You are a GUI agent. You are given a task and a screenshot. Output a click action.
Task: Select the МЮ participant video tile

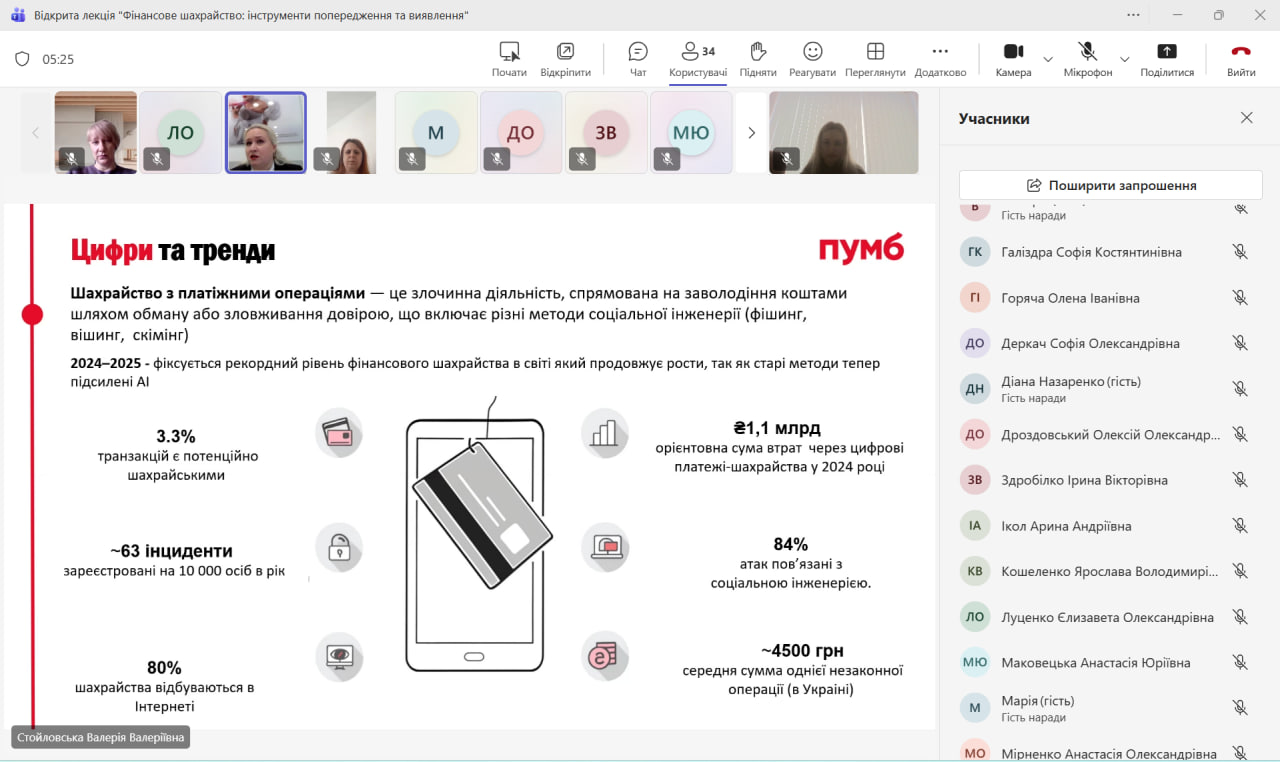click(691, 133)
